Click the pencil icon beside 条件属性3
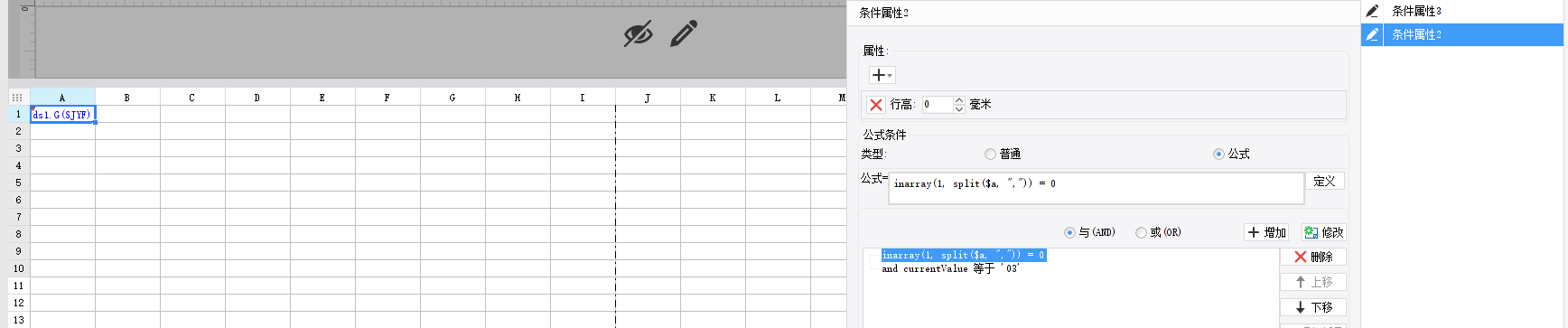 coord(1372,11)
